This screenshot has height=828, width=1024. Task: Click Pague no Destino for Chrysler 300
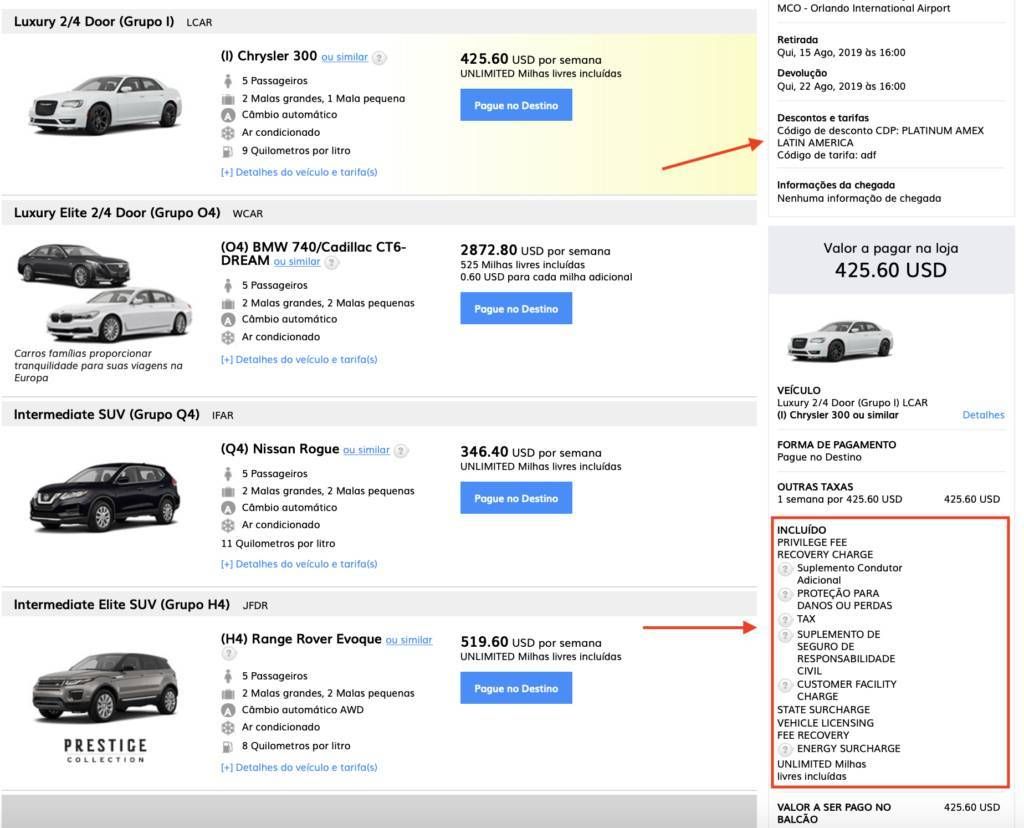[x=516, y=105]
